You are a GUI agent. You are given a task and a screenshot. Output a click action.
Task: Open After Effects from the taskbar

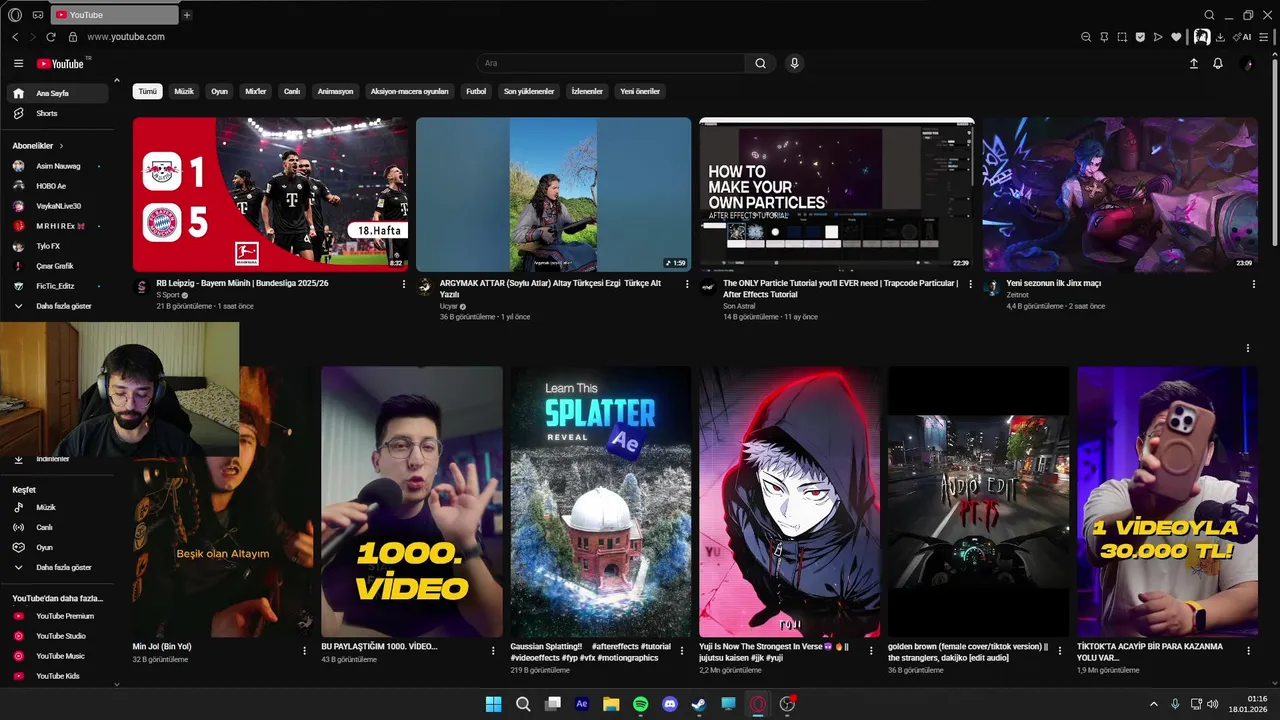click(x=582, y=704)
